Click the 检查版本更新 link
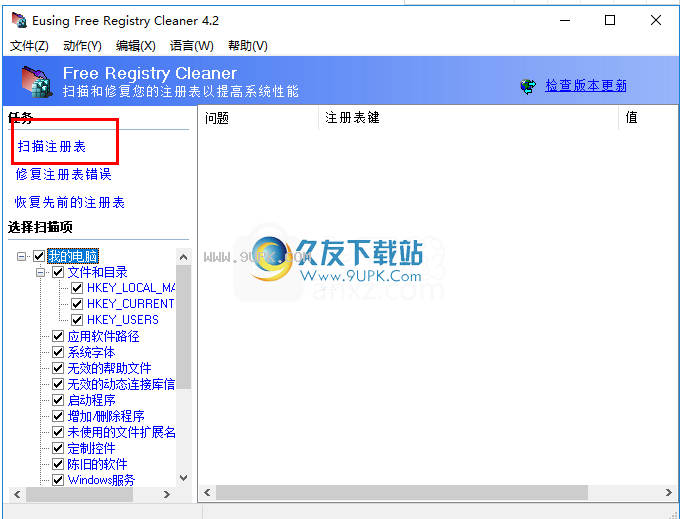Screen dimensions: 680x519 point(586,85)
